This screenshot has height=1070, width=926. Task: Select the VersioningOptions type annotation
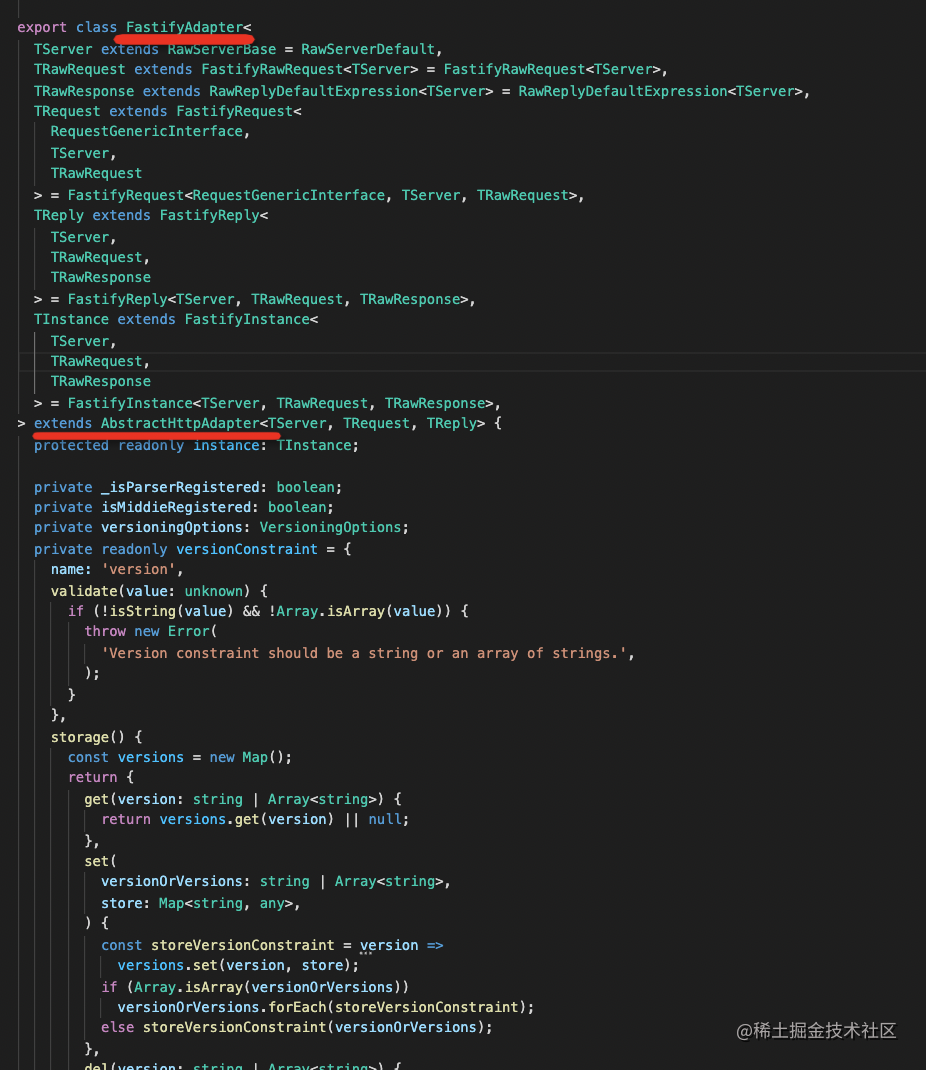click(x=330, y=527)
